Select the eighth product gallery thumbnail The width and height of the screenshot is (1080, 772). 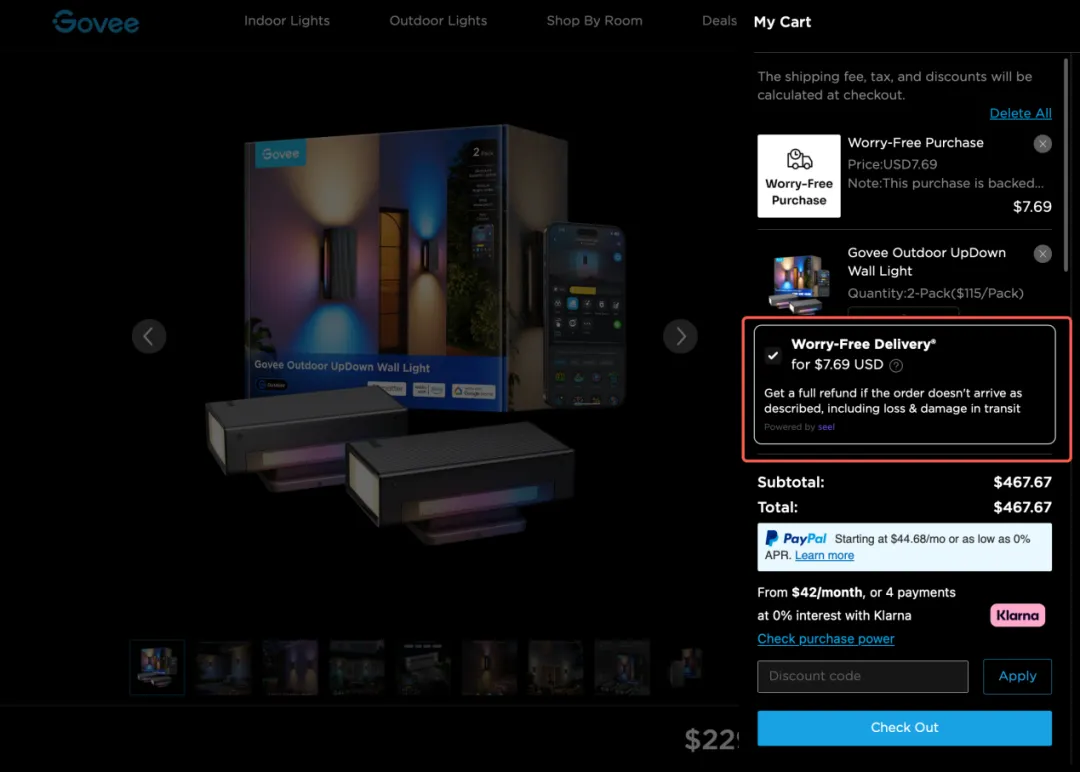coord(622,667)
